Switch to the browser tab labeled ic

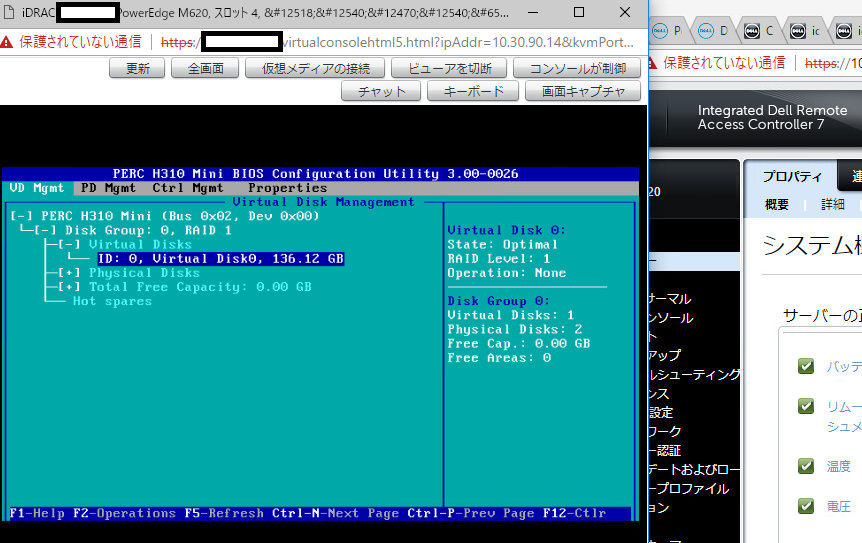805,31
